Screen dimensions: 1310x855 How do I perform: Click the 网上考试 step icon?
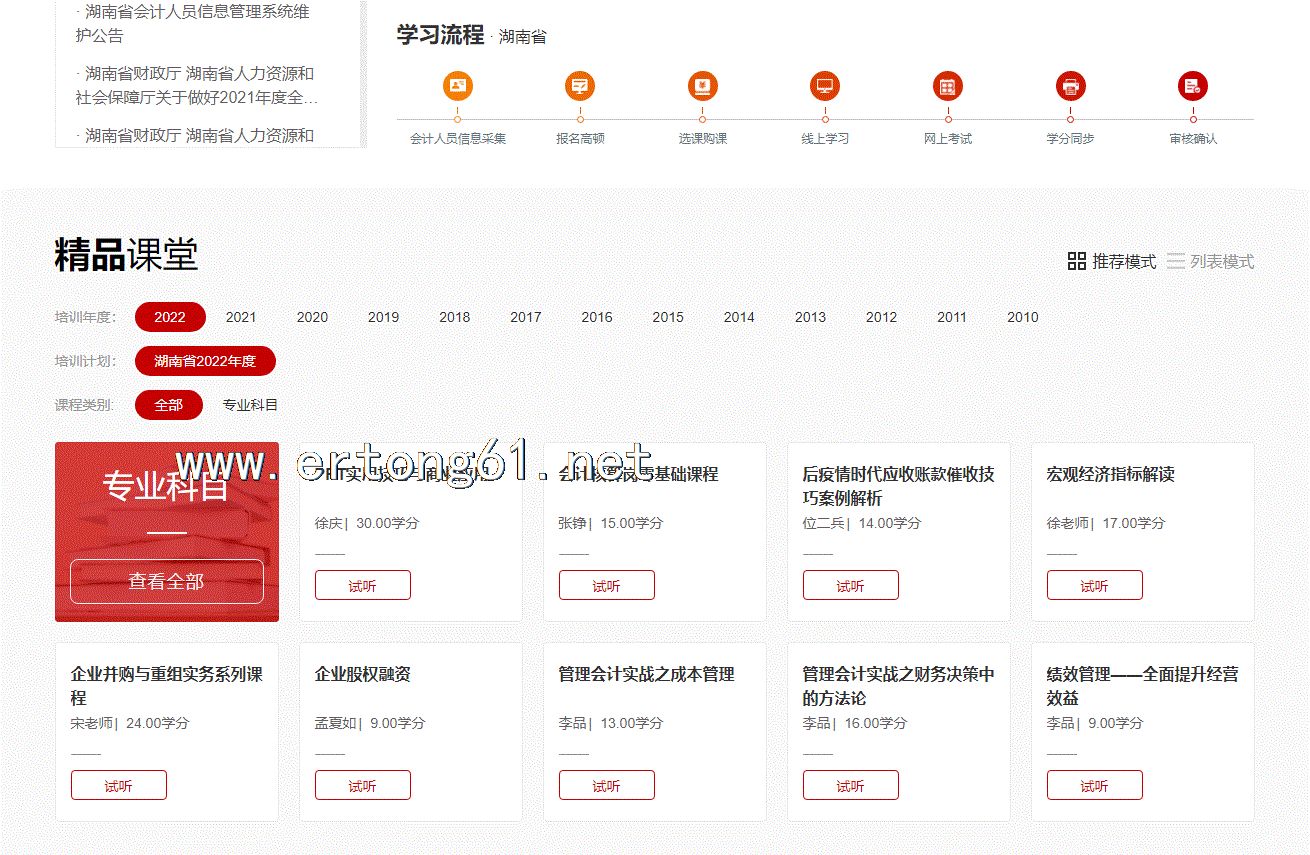948,87
